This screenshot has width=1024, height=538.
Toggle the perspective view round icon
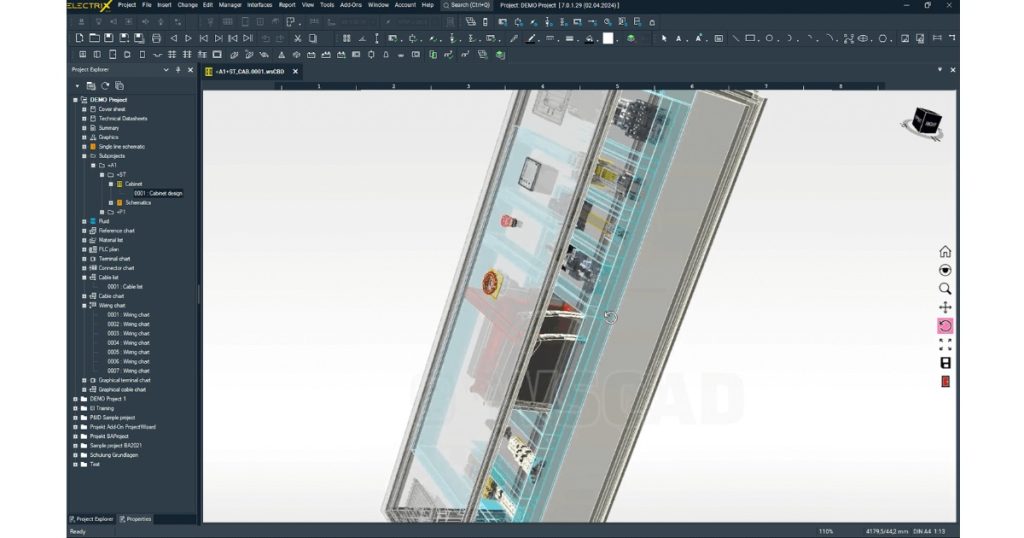click(945, 270)
